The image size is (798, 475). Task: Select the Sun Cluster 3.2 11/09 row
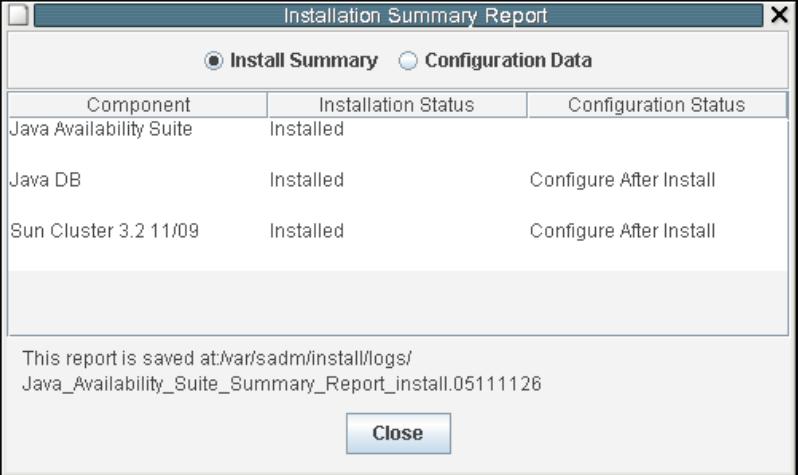[398, 232]
